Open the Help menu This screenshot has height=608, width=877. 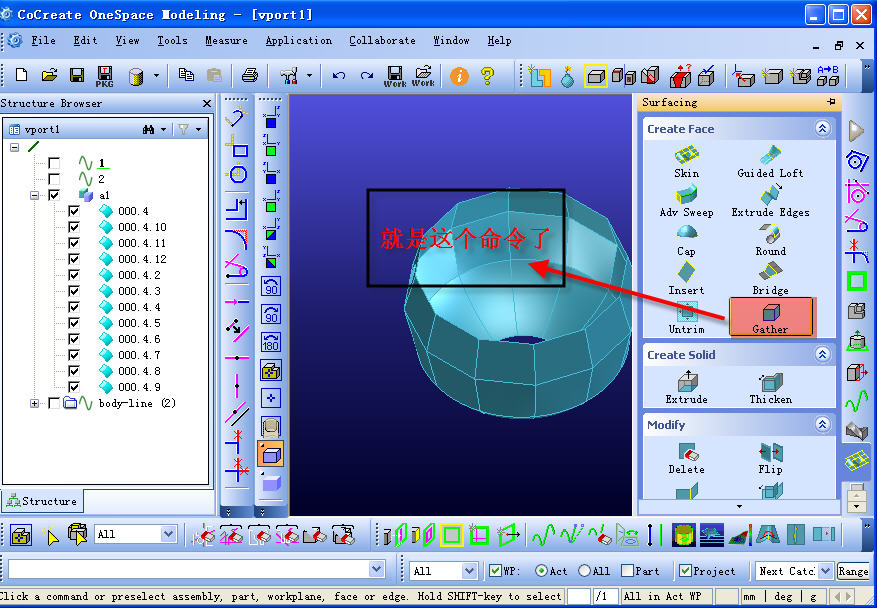pos(499,40)
